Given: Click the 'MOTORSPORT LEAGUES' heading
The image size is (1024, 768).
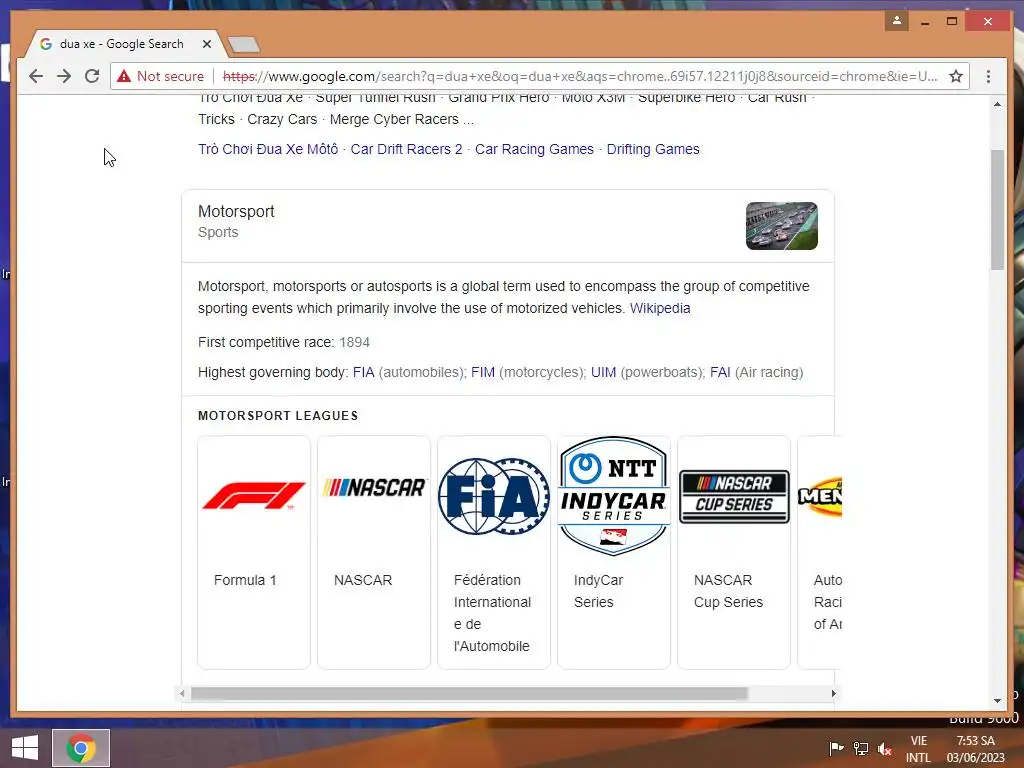Looking at the screenshot, I should [x=278, y=416].
